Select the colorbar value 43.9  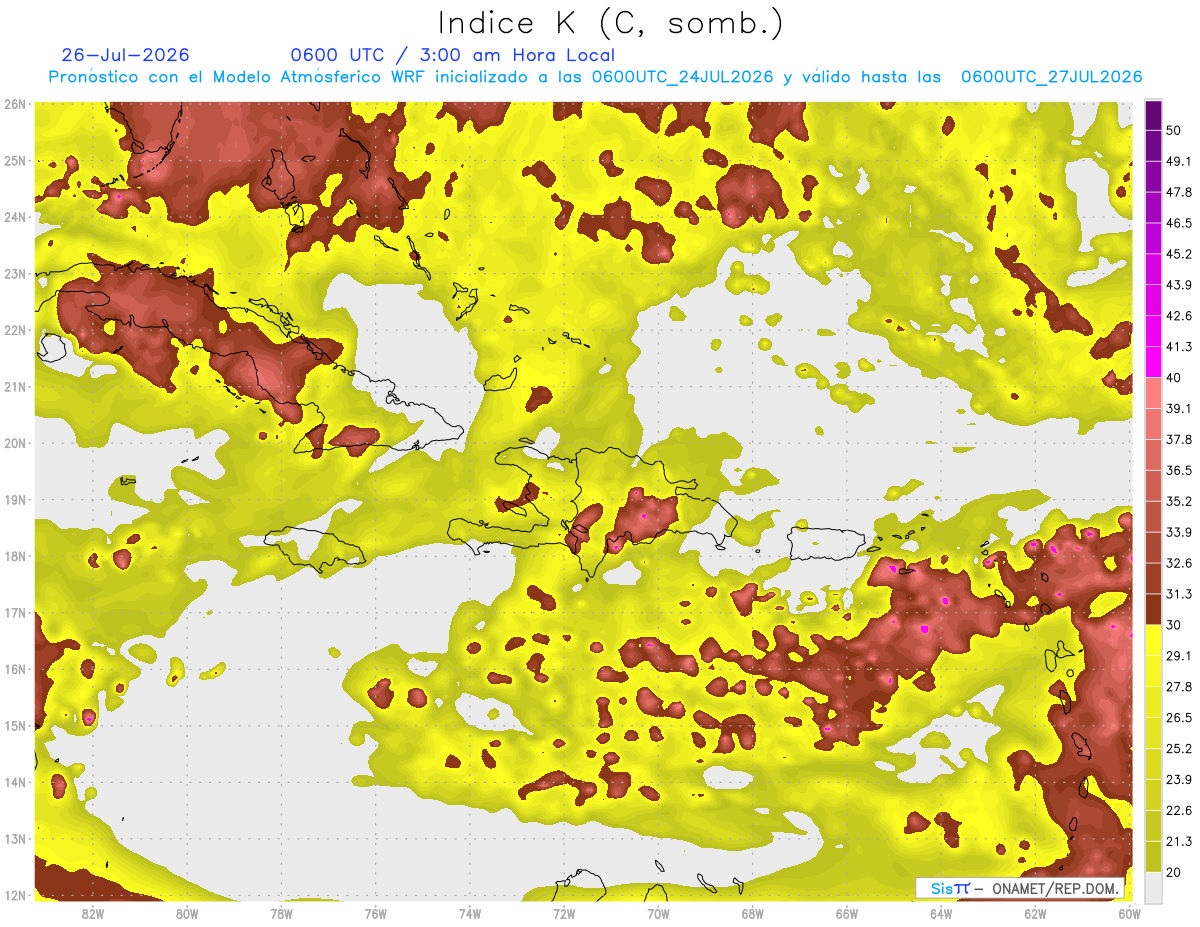coord(1179,285)
